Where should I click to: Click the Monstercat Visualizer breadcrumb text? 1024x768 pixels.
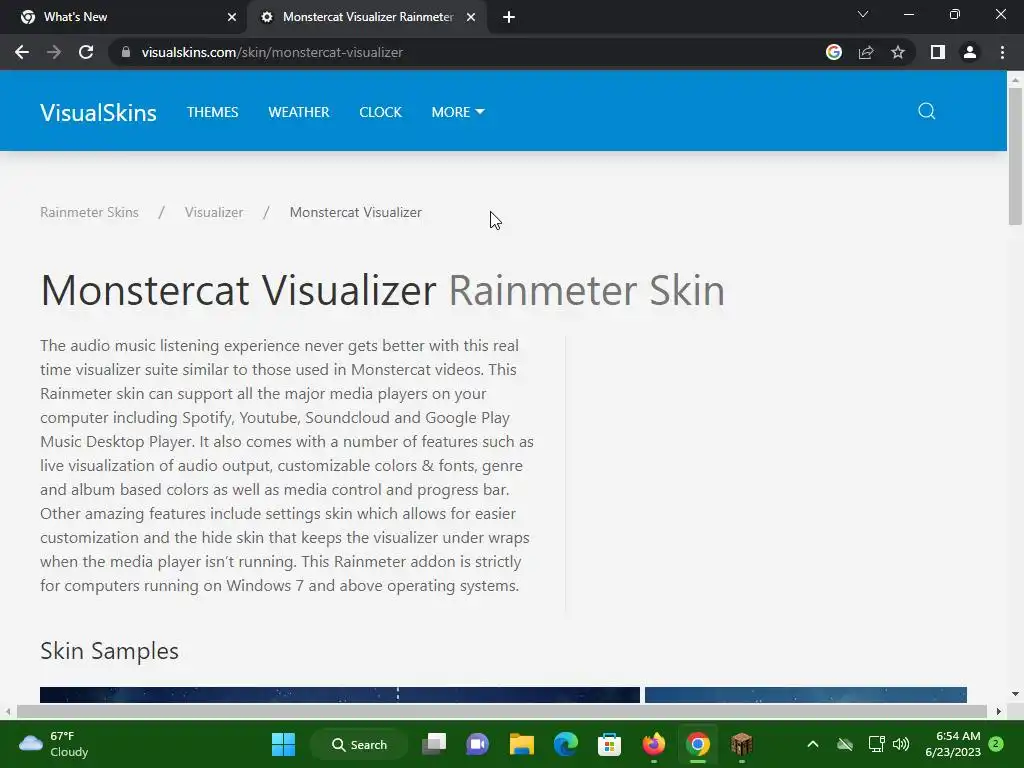355,212
